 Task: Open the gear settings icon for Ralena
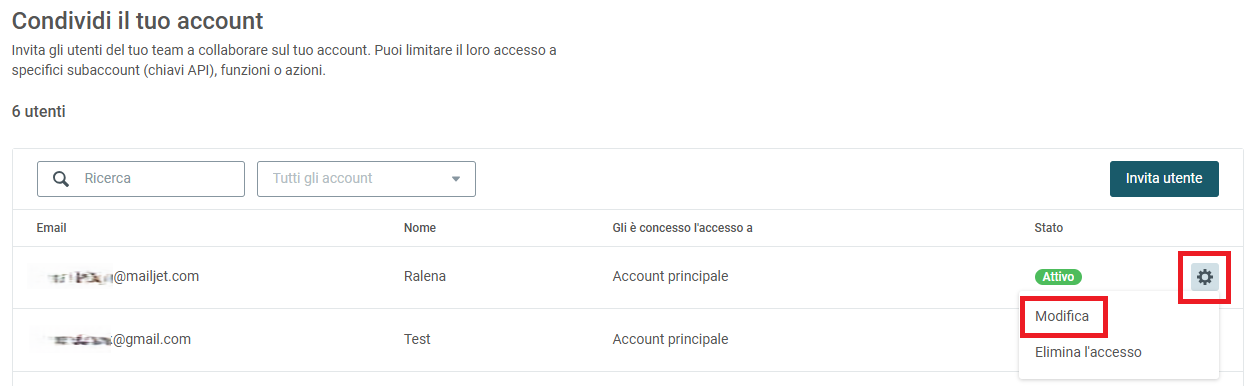click(x=1205, y=277)
